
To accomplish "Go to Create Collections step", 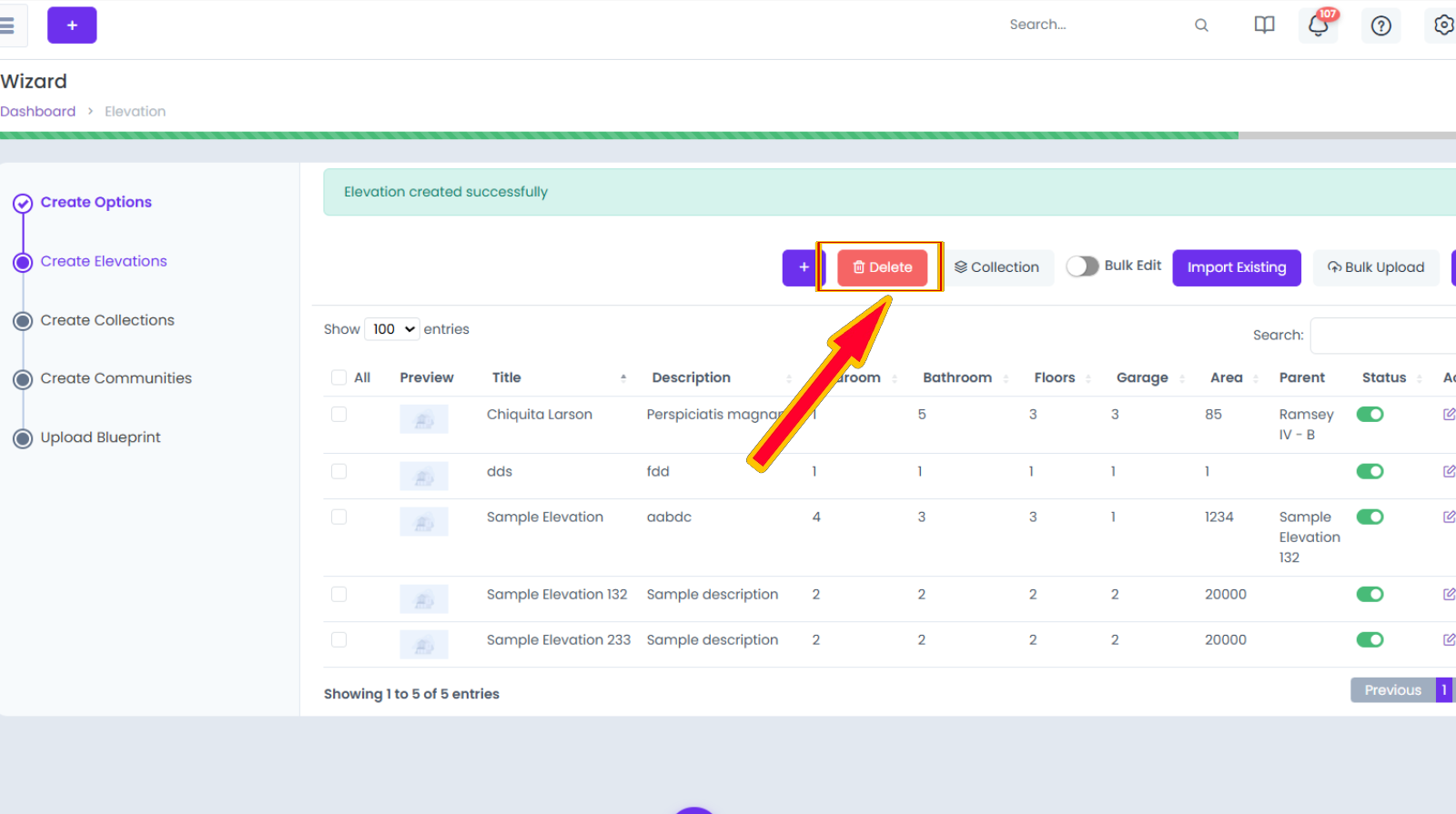I will (107, 320).
